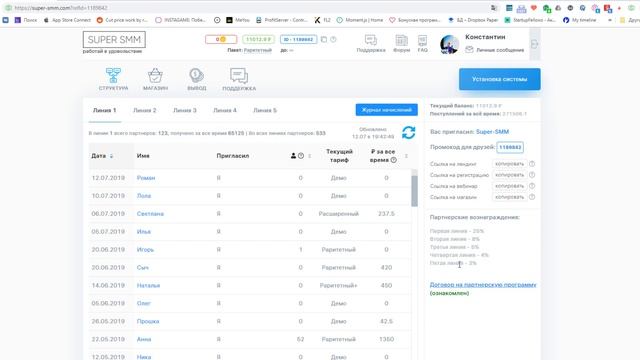Open partner Светлана profile link
The height and width of the screenshot is (360, 640).
(x=150, y=214)
